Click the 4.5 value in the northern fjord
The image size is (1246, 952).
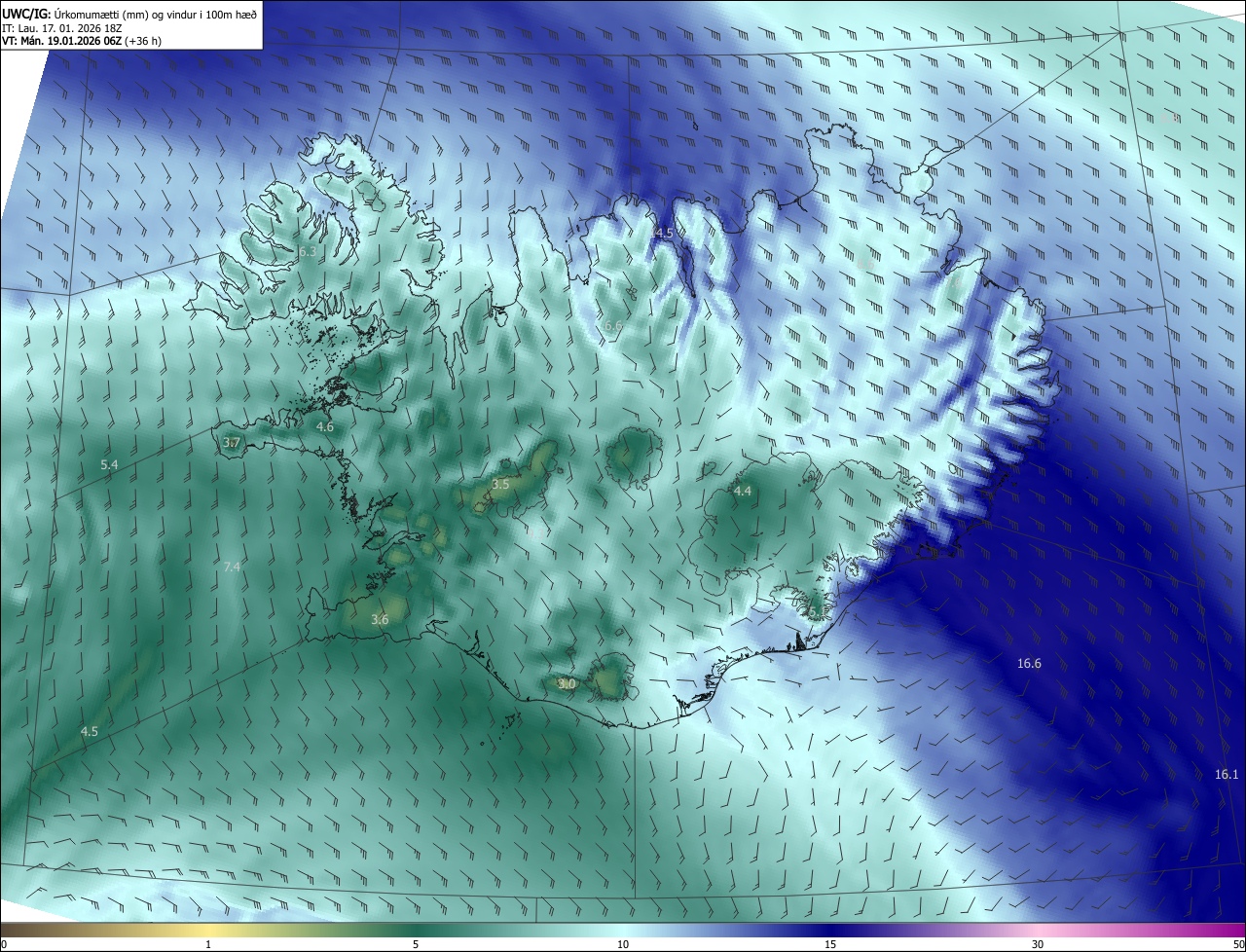click(664, 234)
